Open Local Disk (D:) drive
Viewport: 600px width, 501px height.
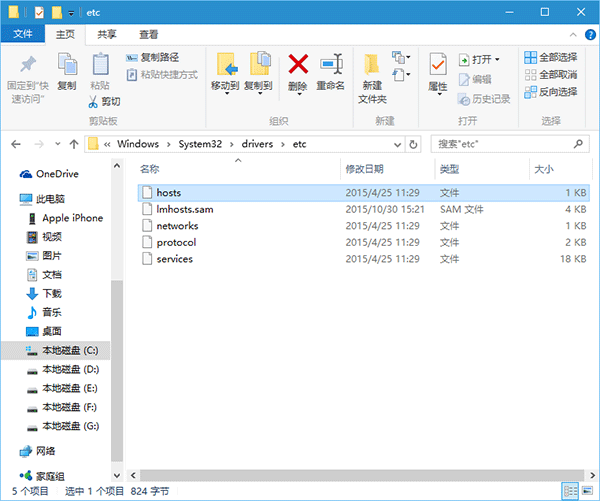point(63,369)
